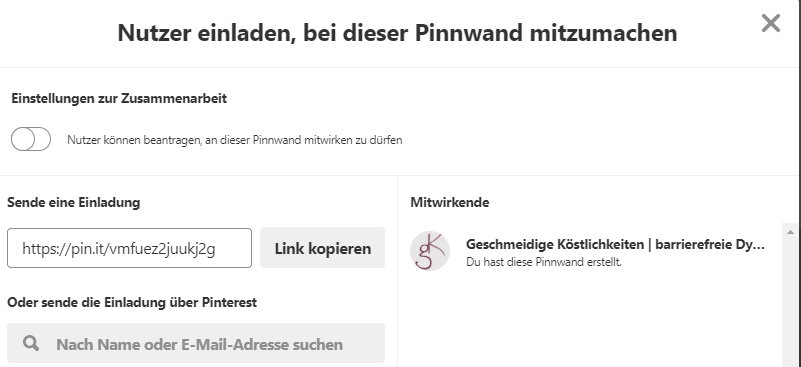Close the invite dialog with the X

click(770, 23)
